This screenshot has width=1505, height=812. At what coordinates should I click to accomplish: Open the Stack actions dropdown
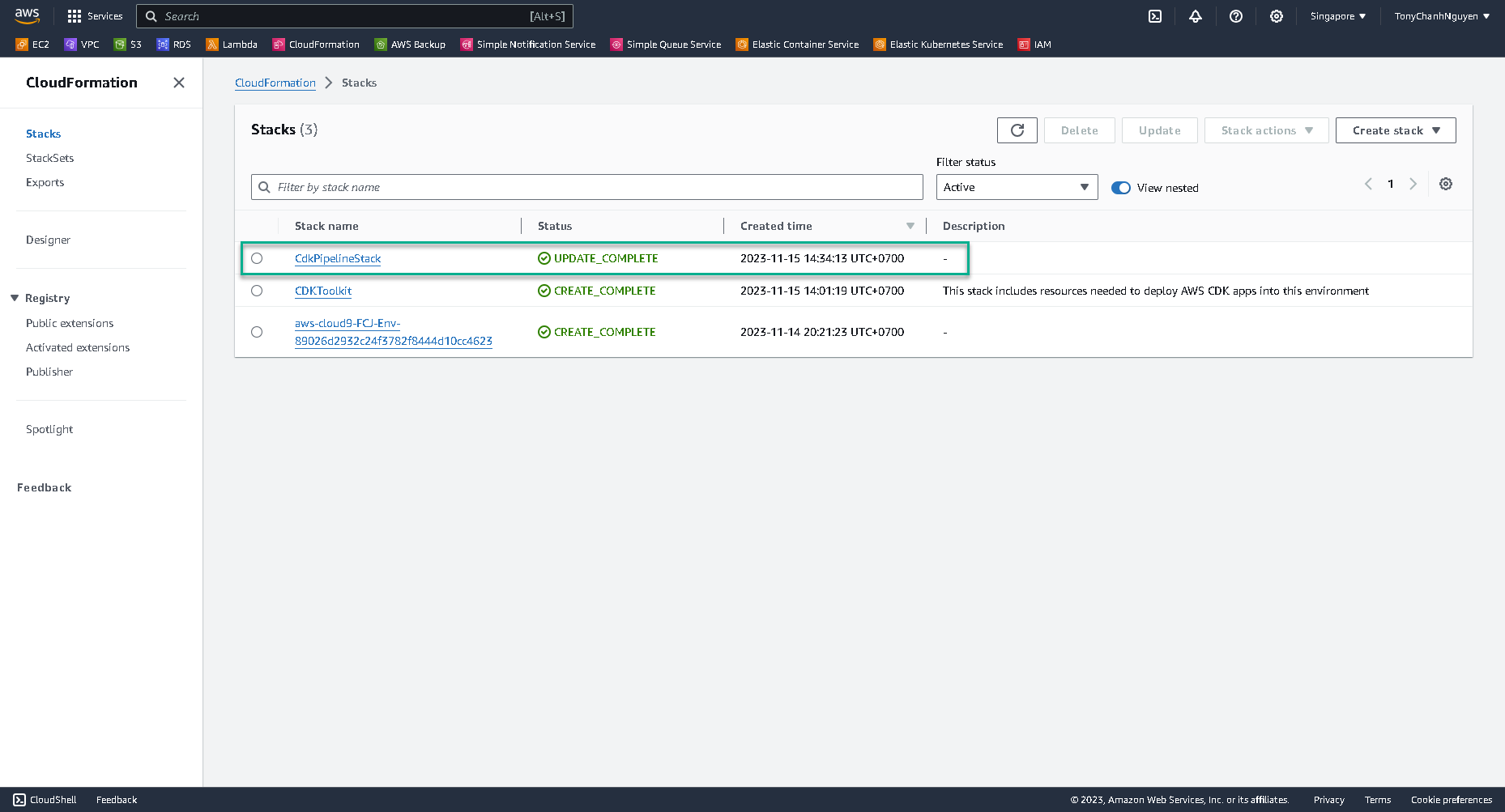(1267, 130)
